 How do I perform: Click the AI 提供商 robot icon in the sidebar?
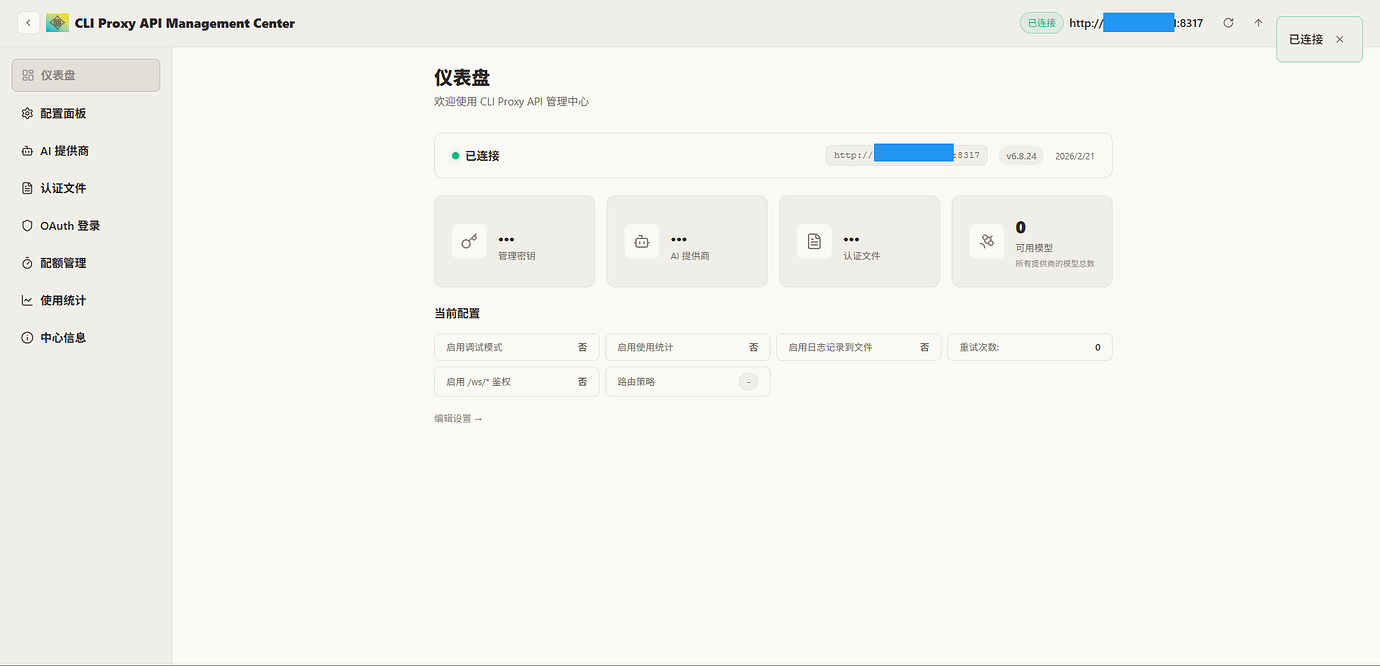click(28, 151)
